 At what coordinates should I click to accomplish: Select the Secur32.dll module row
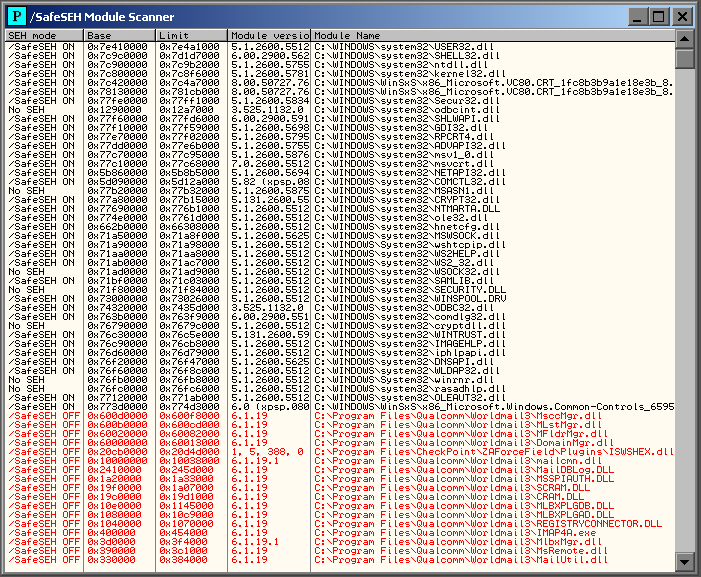[x=340, y=101]
